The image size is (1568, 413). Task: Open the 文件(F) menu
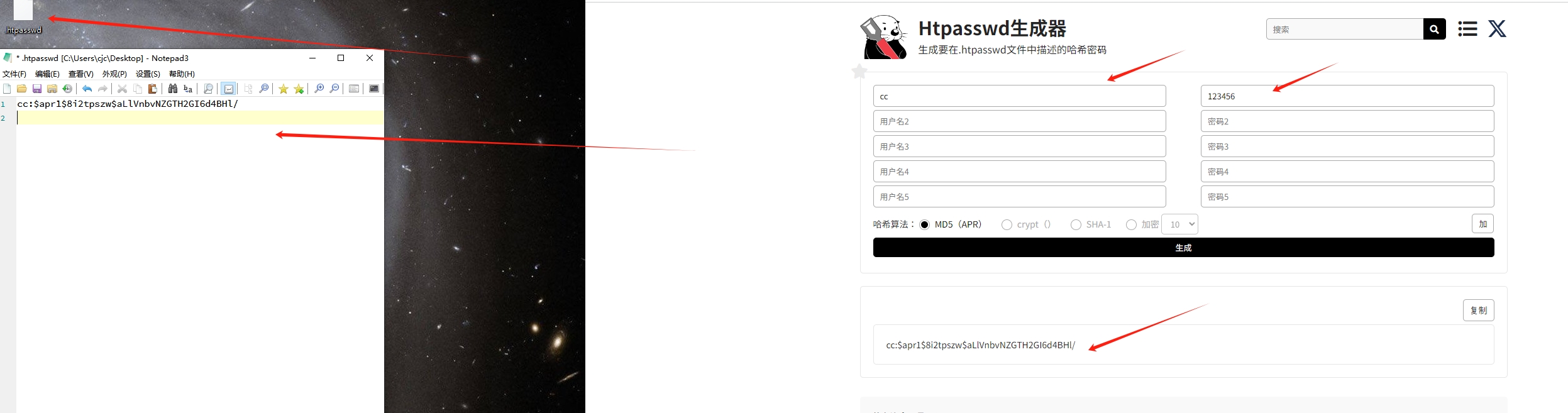(x=14, y=74)
